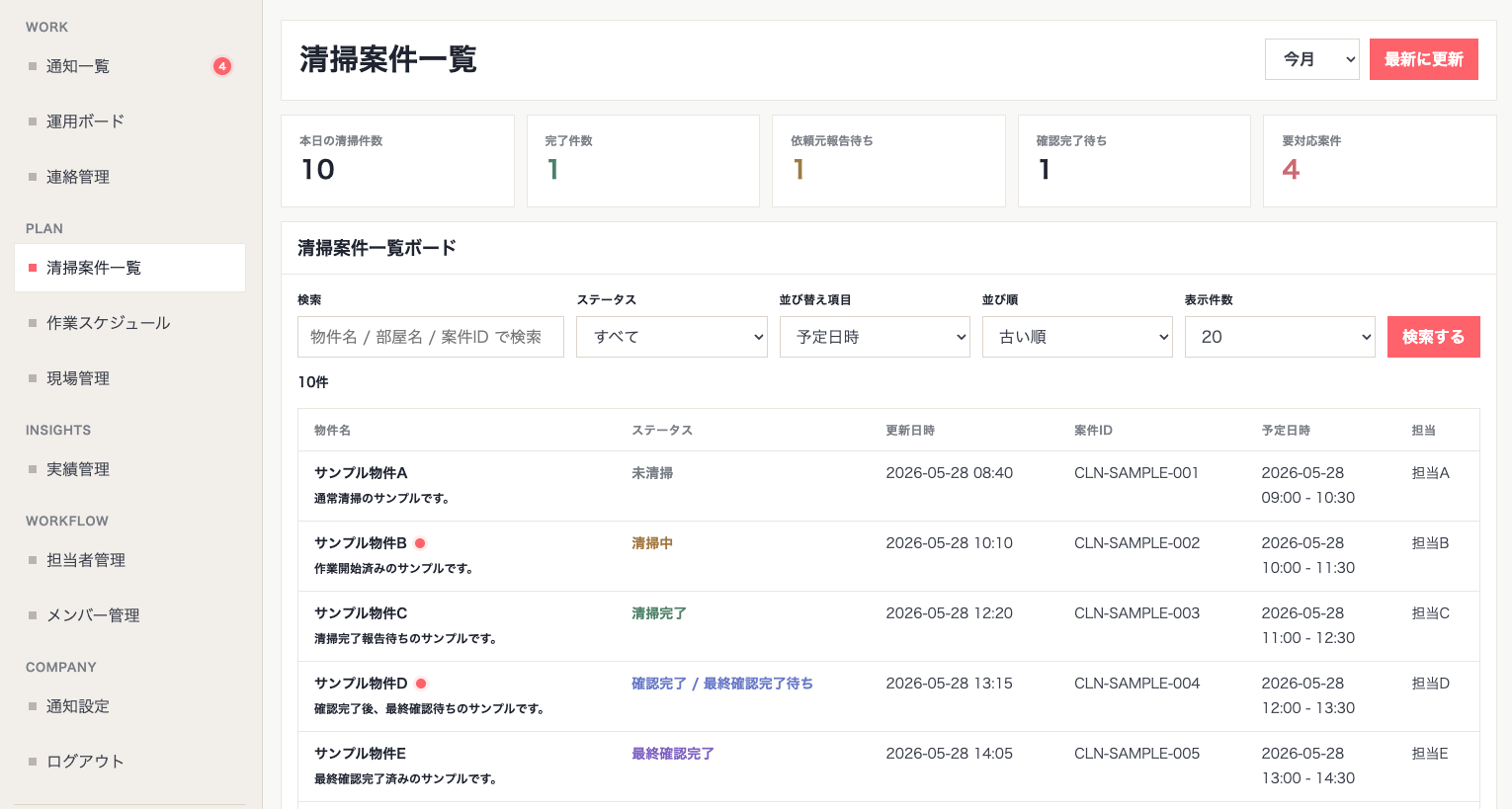This screenshot has width=1512, height=809.
Task: Select 清掃案件一覧 sidebar item
Action: click(x=129, y=268)
